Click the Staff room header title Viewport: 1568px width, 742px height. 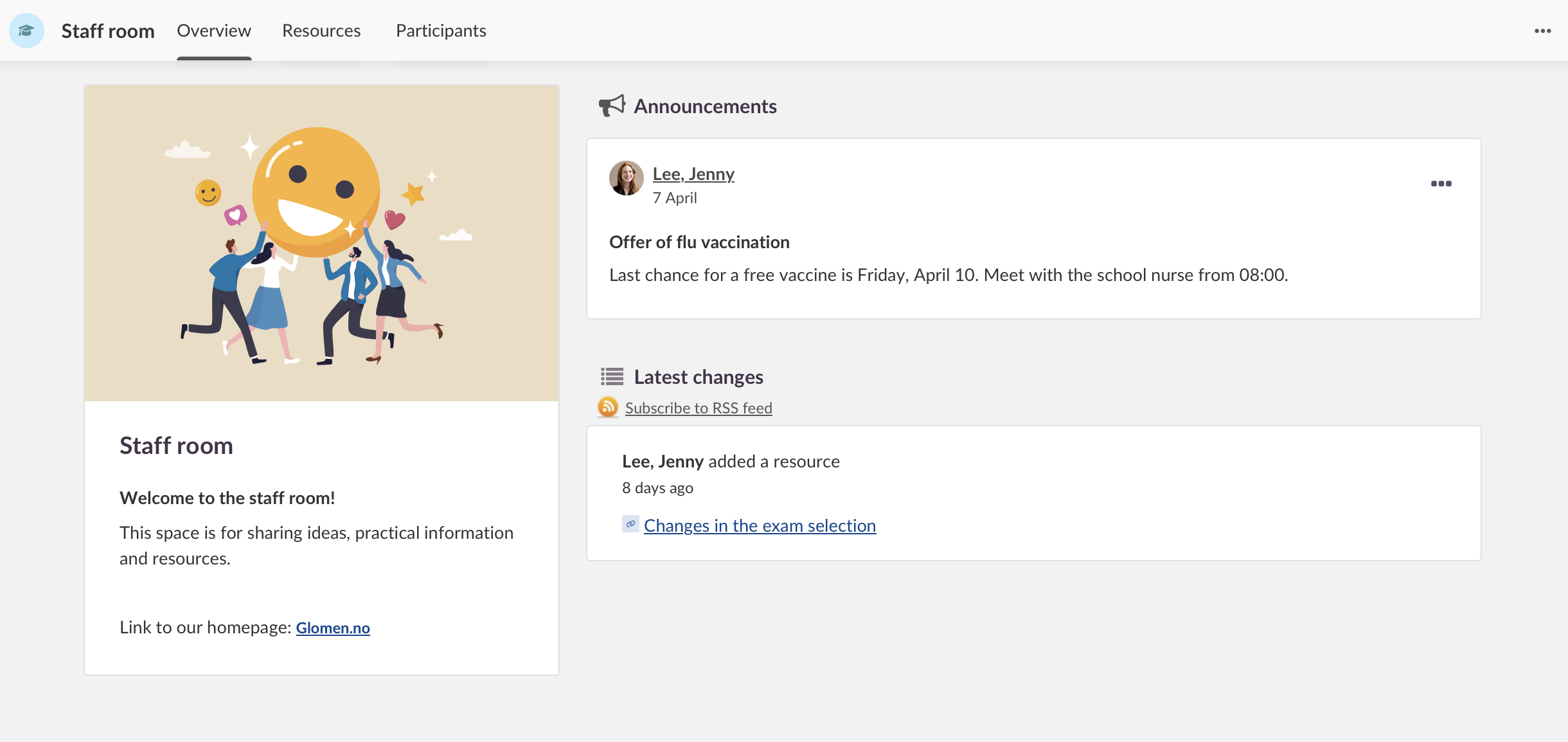(x=108, y=31)
